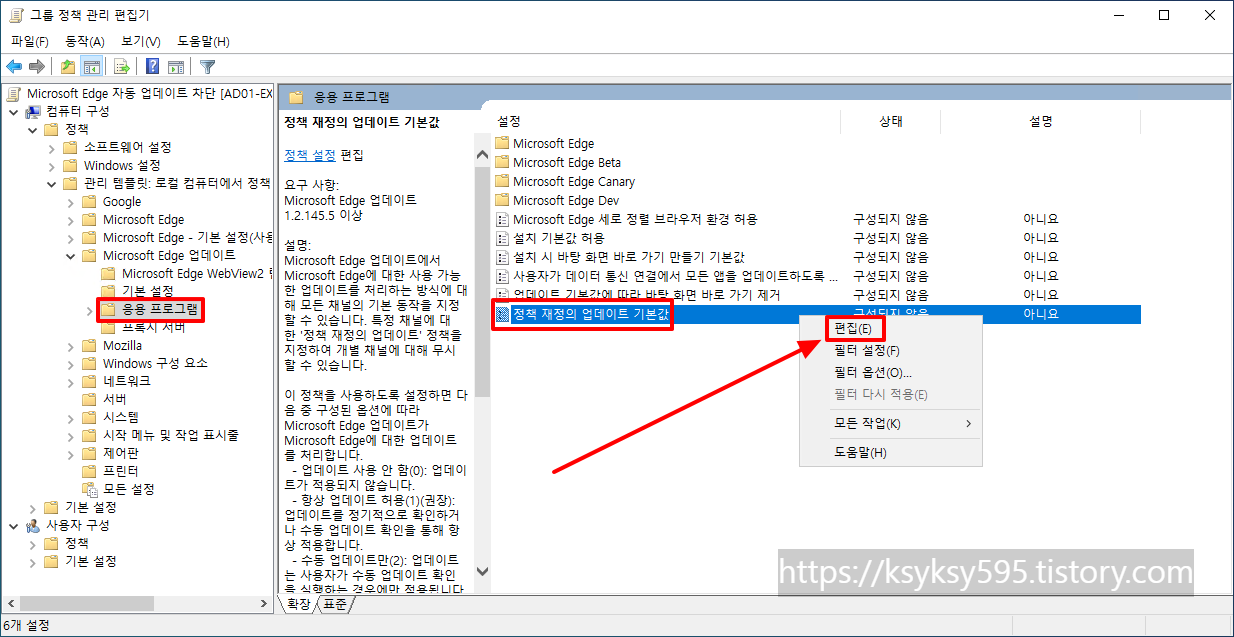The height and width of the screenshot is (637, 1234).
Task: Open the 동작(A) menu
Action: coord(85,41)
